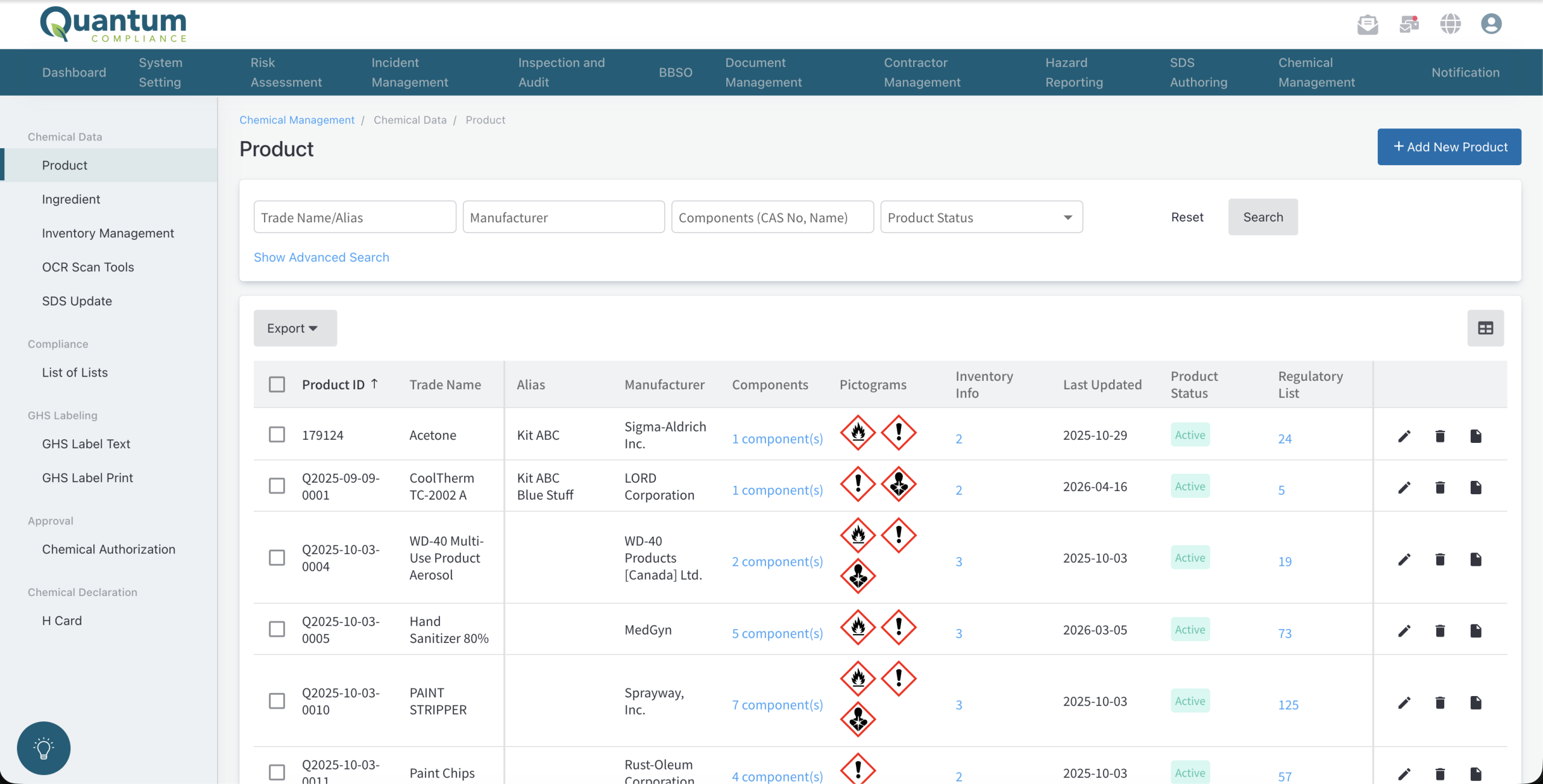The width and height of the screenshot is (1543, 784).
Task: Click health hazard pictogram in CoolTherm row
Action: pos(899,484)
